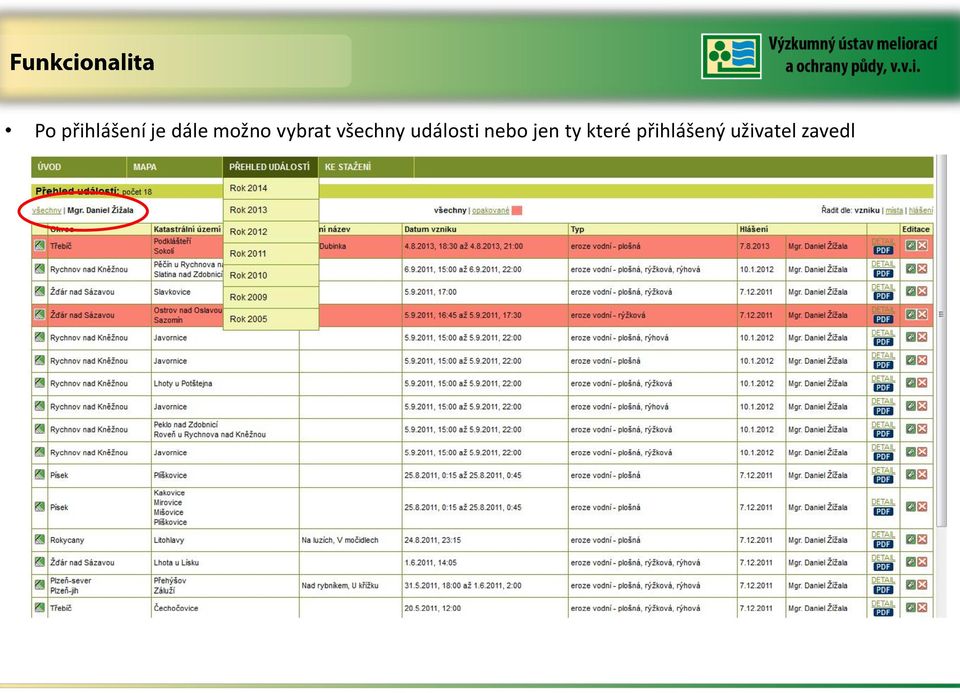
Task: Open map icon in the Lhota u Lísku row
Action: coord(40,561)
